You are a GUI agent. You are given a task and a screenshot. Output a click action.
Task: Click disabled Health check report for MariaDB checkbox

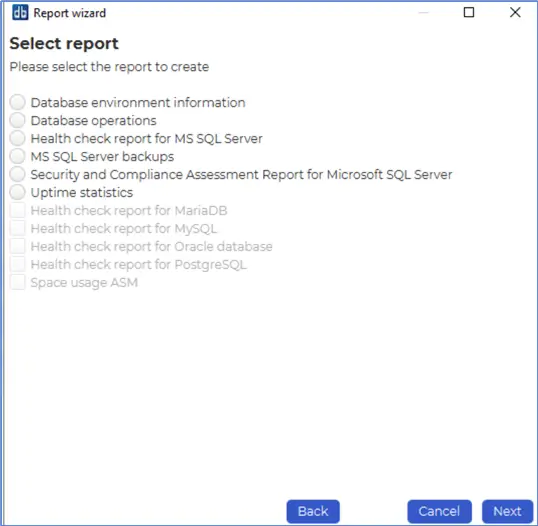coord(17,210)
